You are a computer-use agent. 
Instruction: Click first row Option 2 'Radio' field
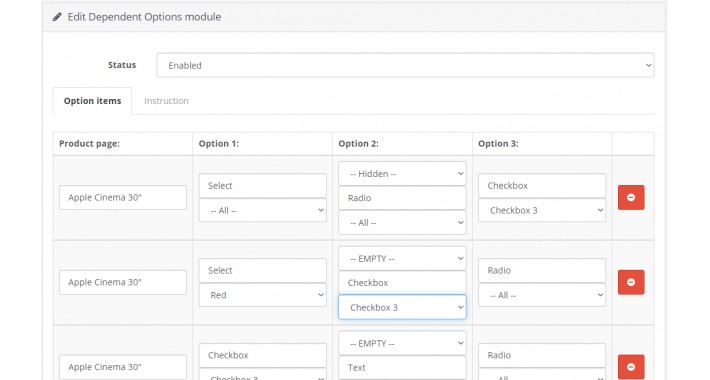402,198
